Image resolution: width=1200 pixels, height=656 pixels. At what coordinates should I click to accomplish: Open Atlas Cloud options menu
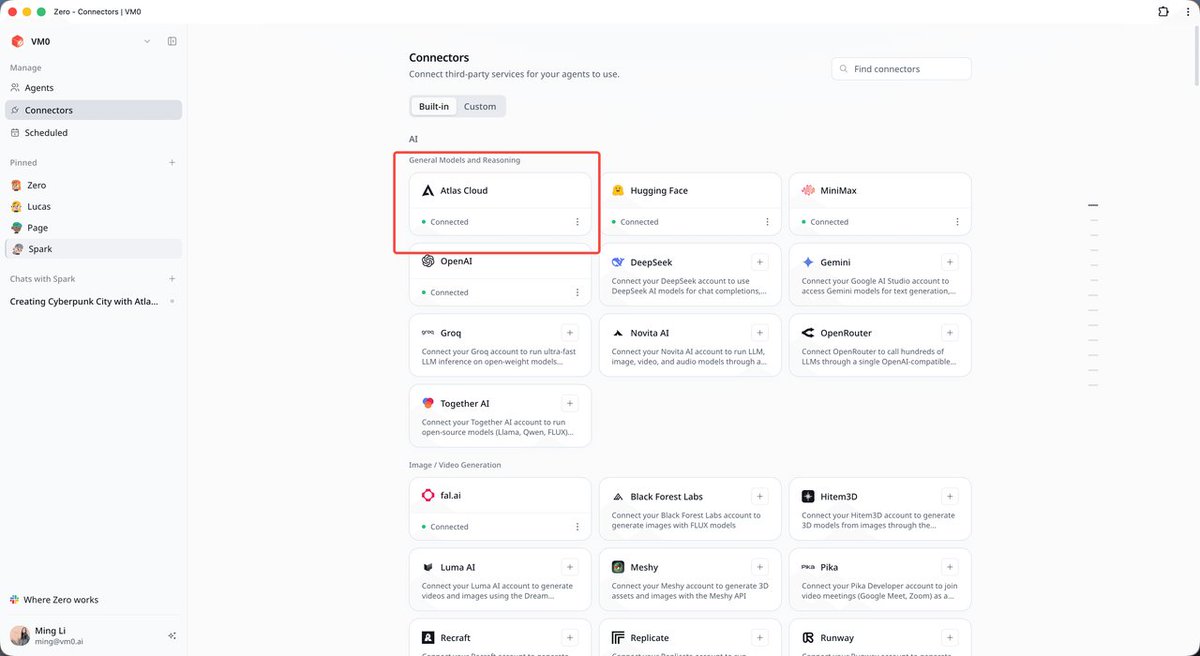tap(577, 222)
